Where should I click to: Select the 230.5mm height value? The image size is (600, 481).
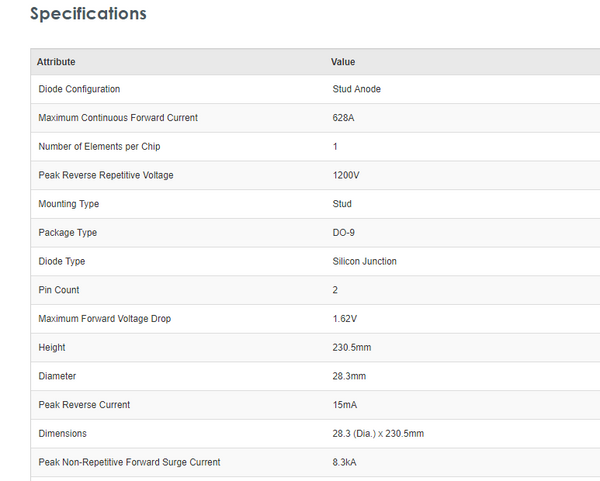pyautogui.click(x=351, y=348)
